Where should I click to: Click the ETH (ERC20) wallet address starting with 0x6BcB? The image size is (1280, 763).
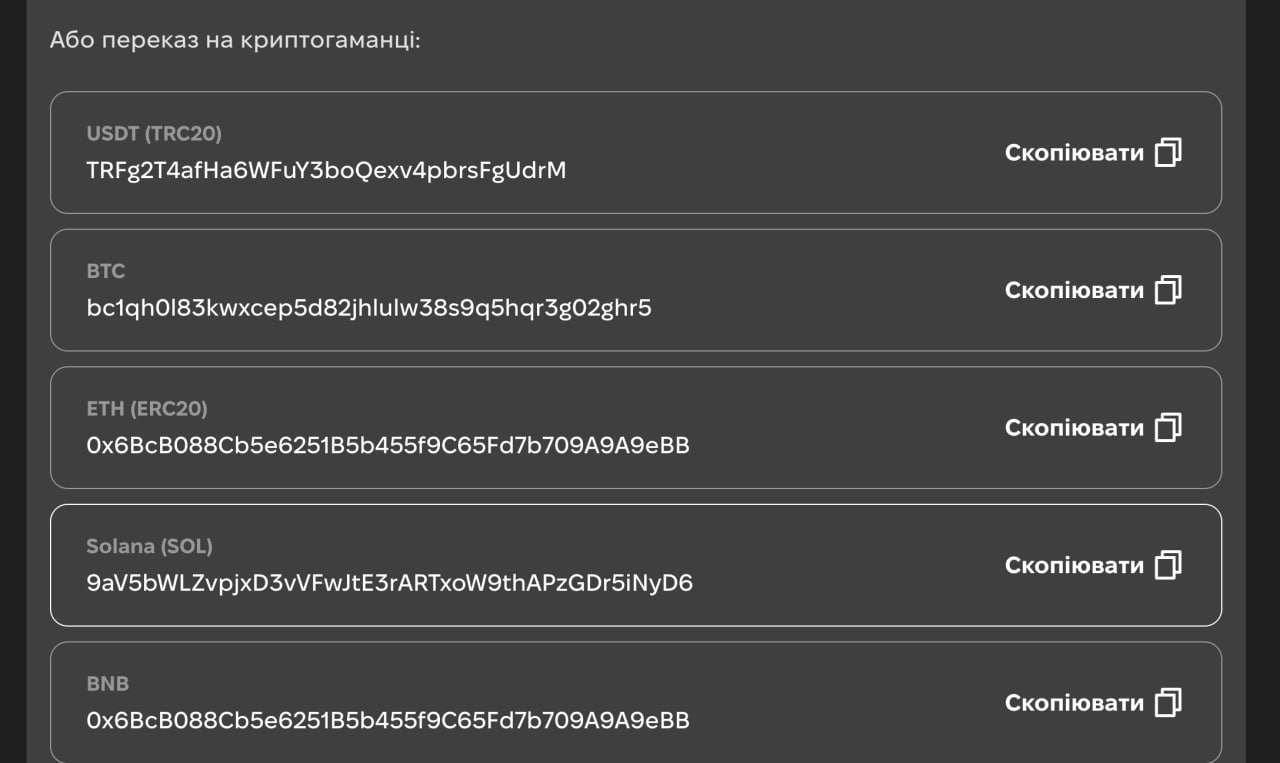click(x=388, y=445)
